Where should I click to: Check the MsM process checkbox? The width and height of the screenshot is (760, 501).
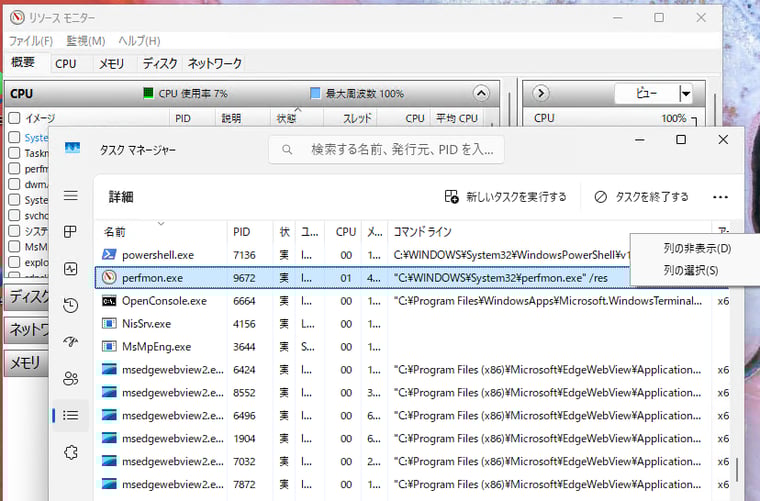15,246
